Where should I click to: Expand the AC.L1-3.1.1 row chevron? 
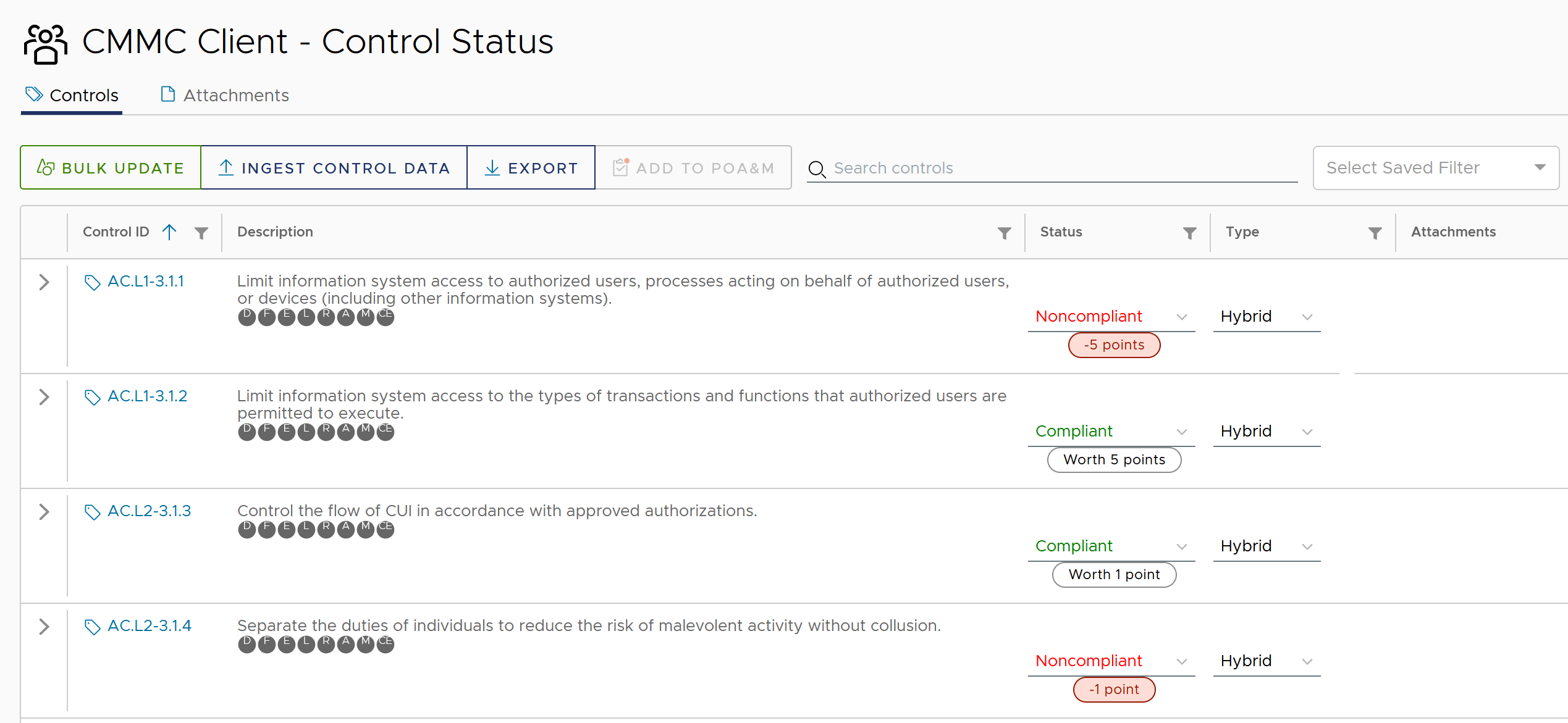pyautogui.click(x=44, y=282)
